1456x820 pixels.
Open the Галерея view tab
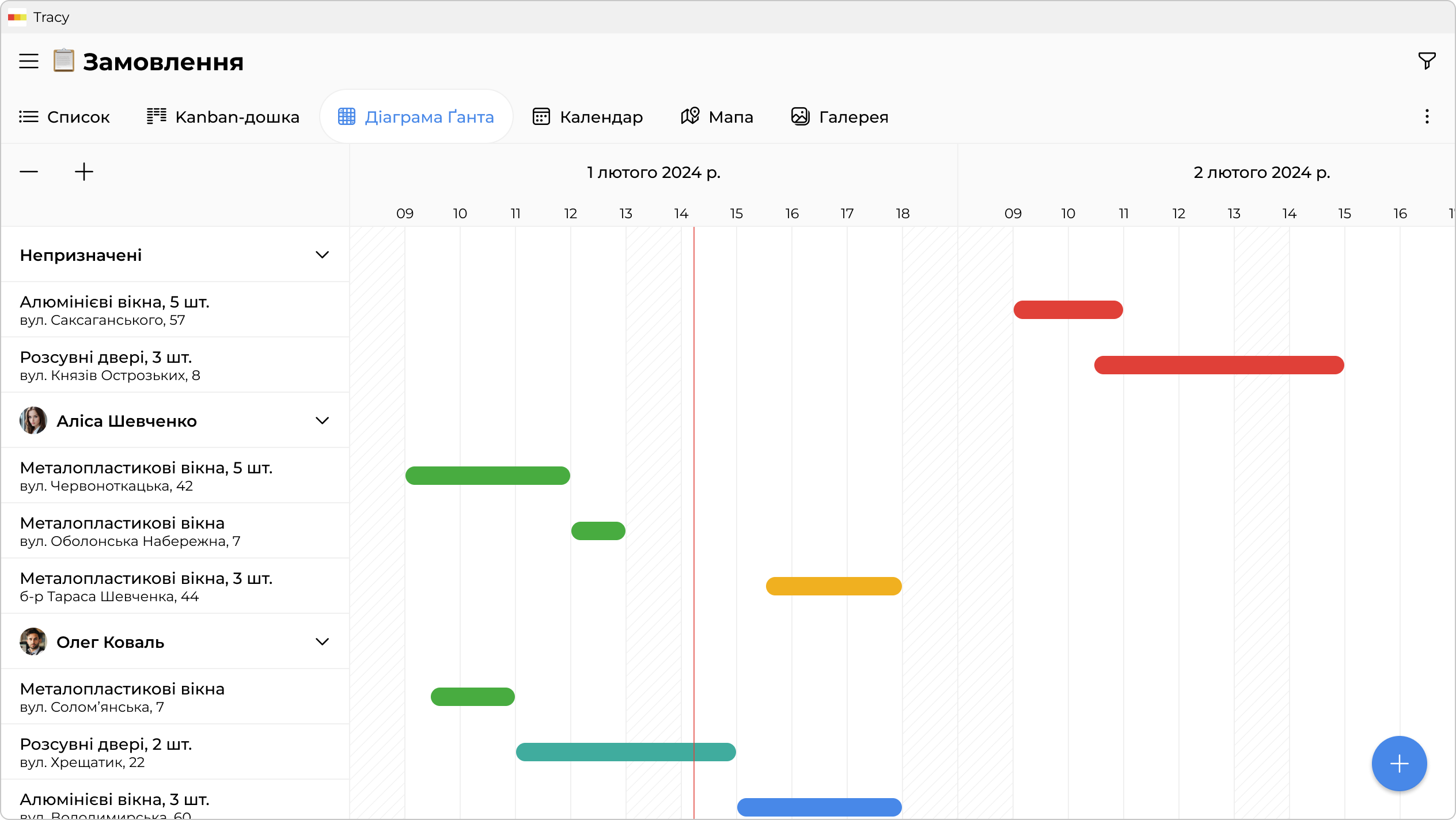(x=840, y=117)
